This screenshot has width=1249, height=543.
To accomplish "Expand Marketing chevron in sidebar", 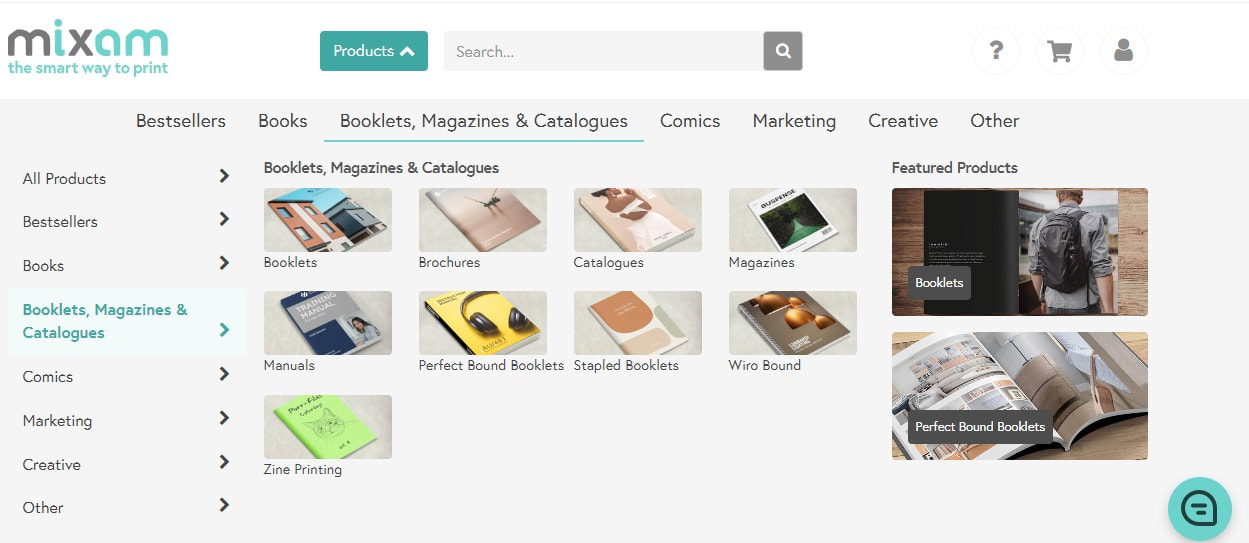I will point(224,418).
